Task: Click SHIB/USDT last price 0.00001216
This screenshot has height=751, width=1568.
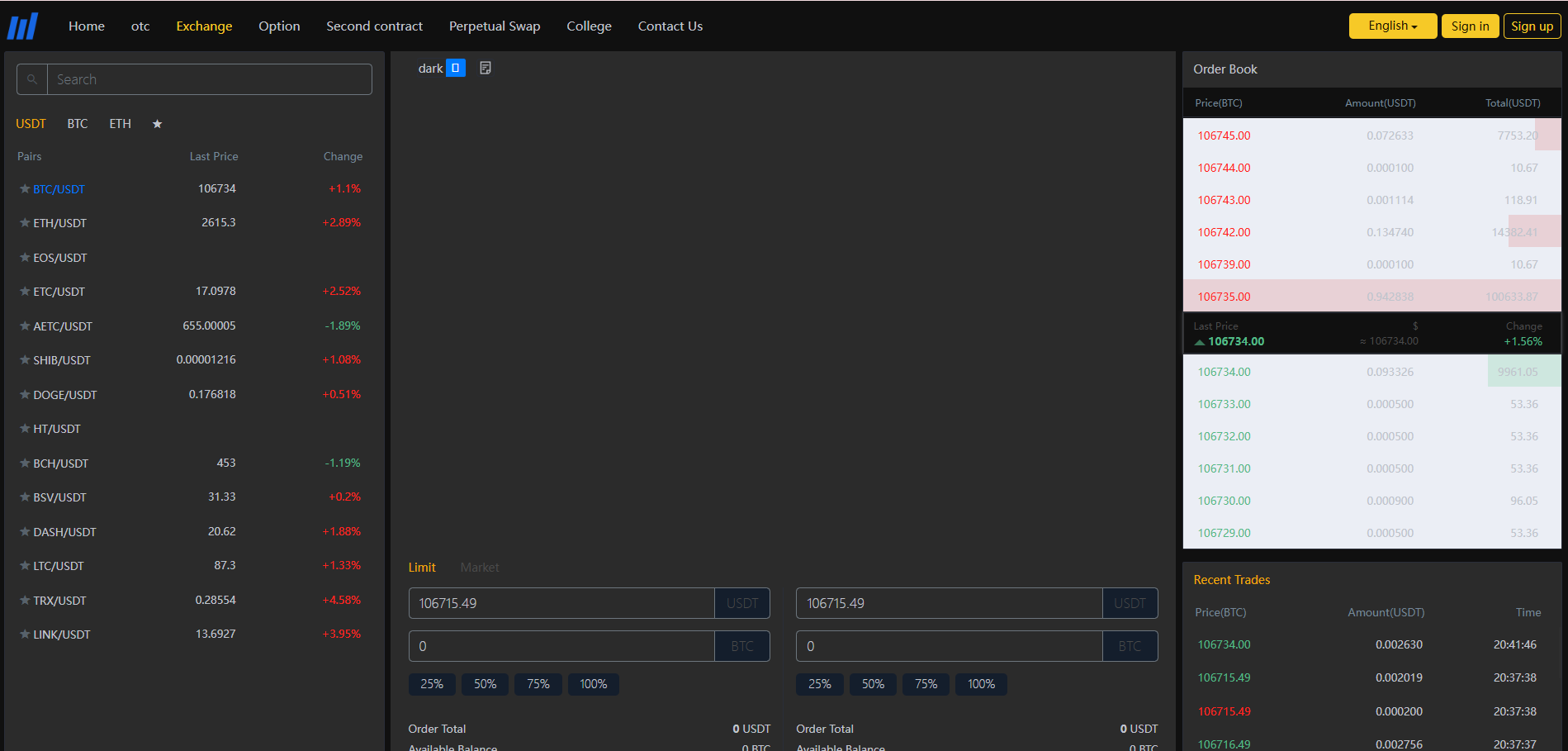Action: coord(206,359)
